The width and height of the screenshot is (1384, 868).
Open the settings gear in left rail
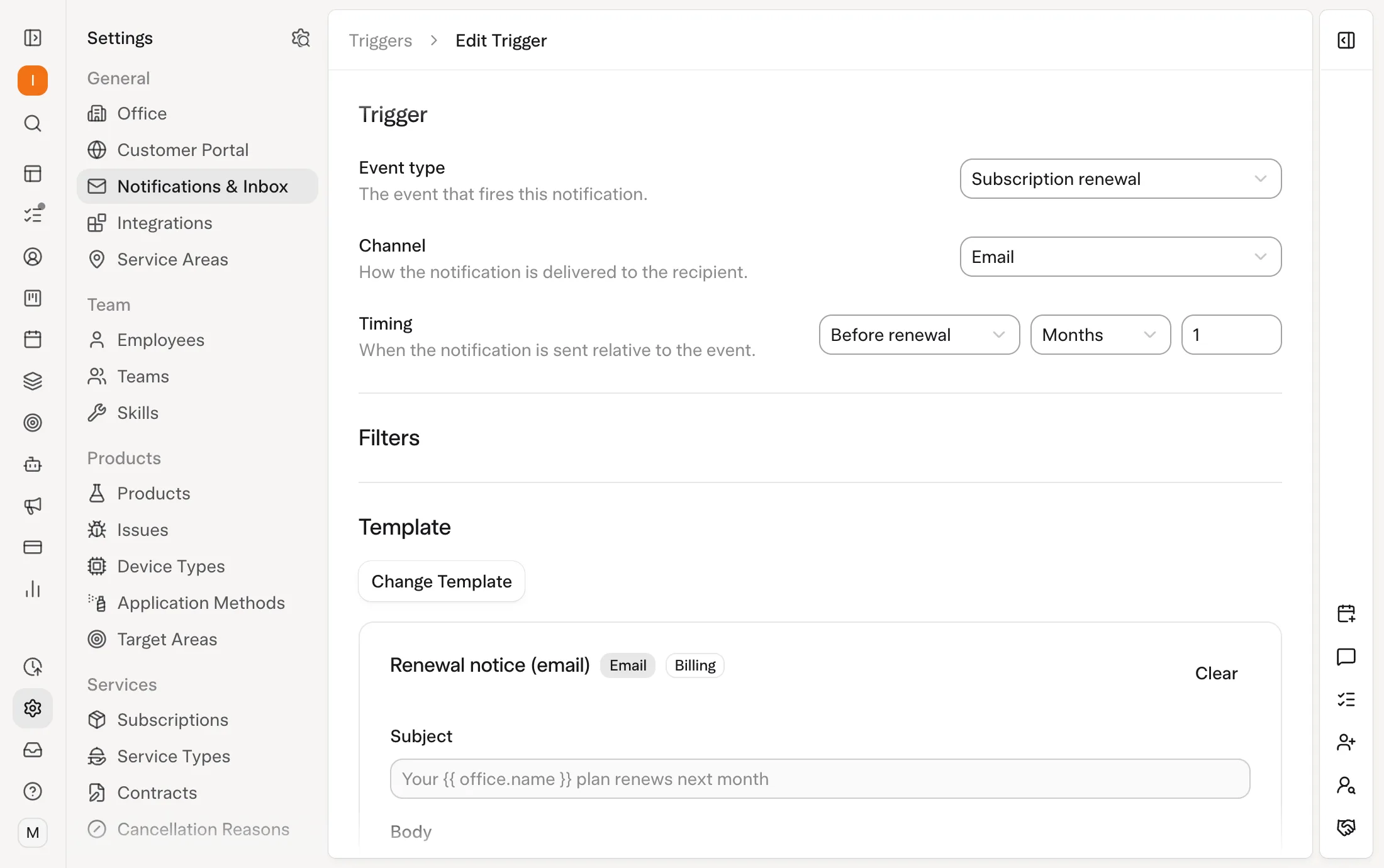pyautogui.click(x=33, y=708)
